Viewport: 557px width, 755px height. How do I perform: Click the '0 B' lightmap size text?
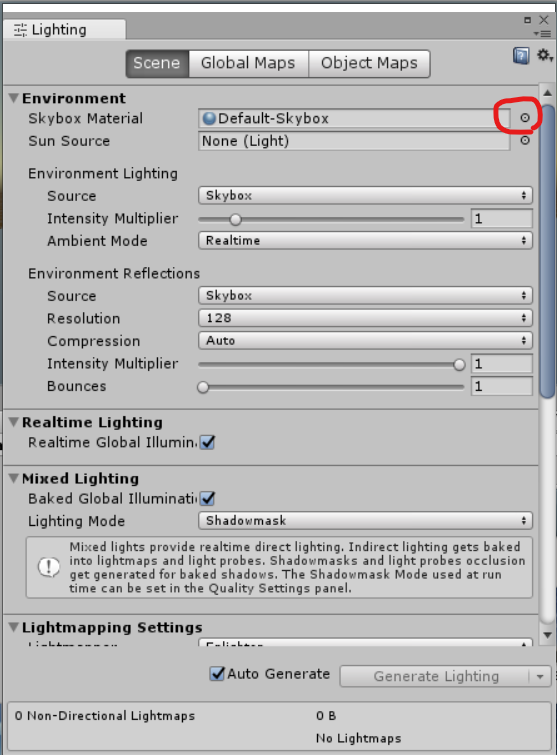(326, 716)
